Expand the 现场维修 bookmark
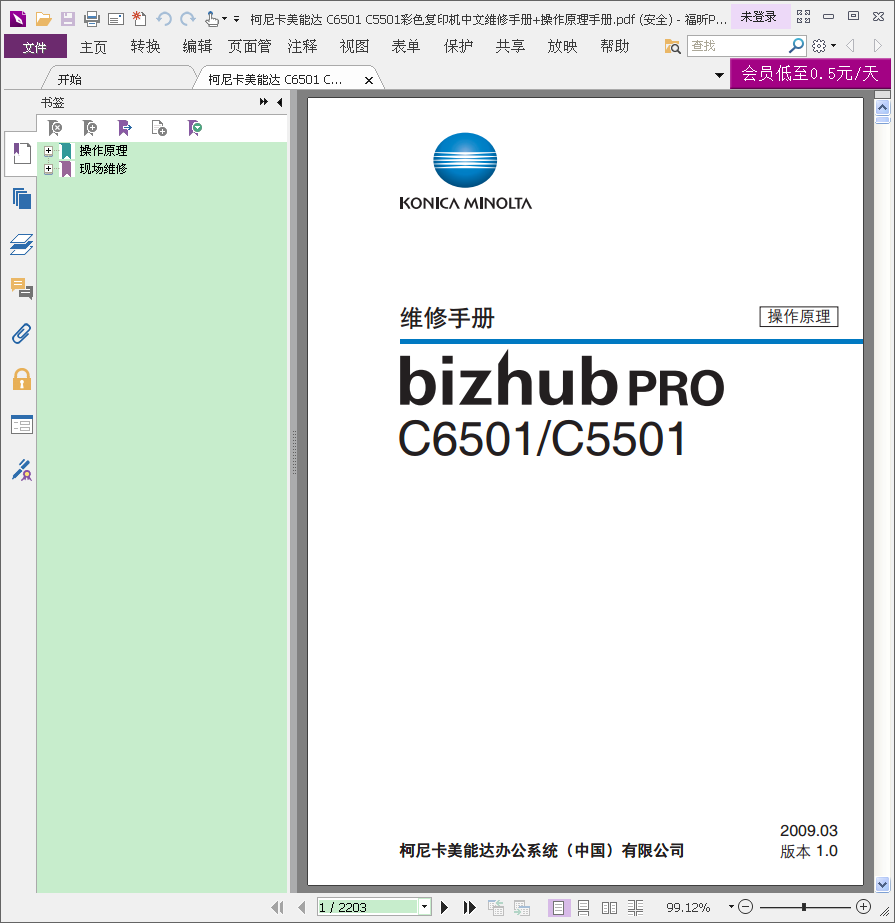The image size is (895, 923). point(48,169)
